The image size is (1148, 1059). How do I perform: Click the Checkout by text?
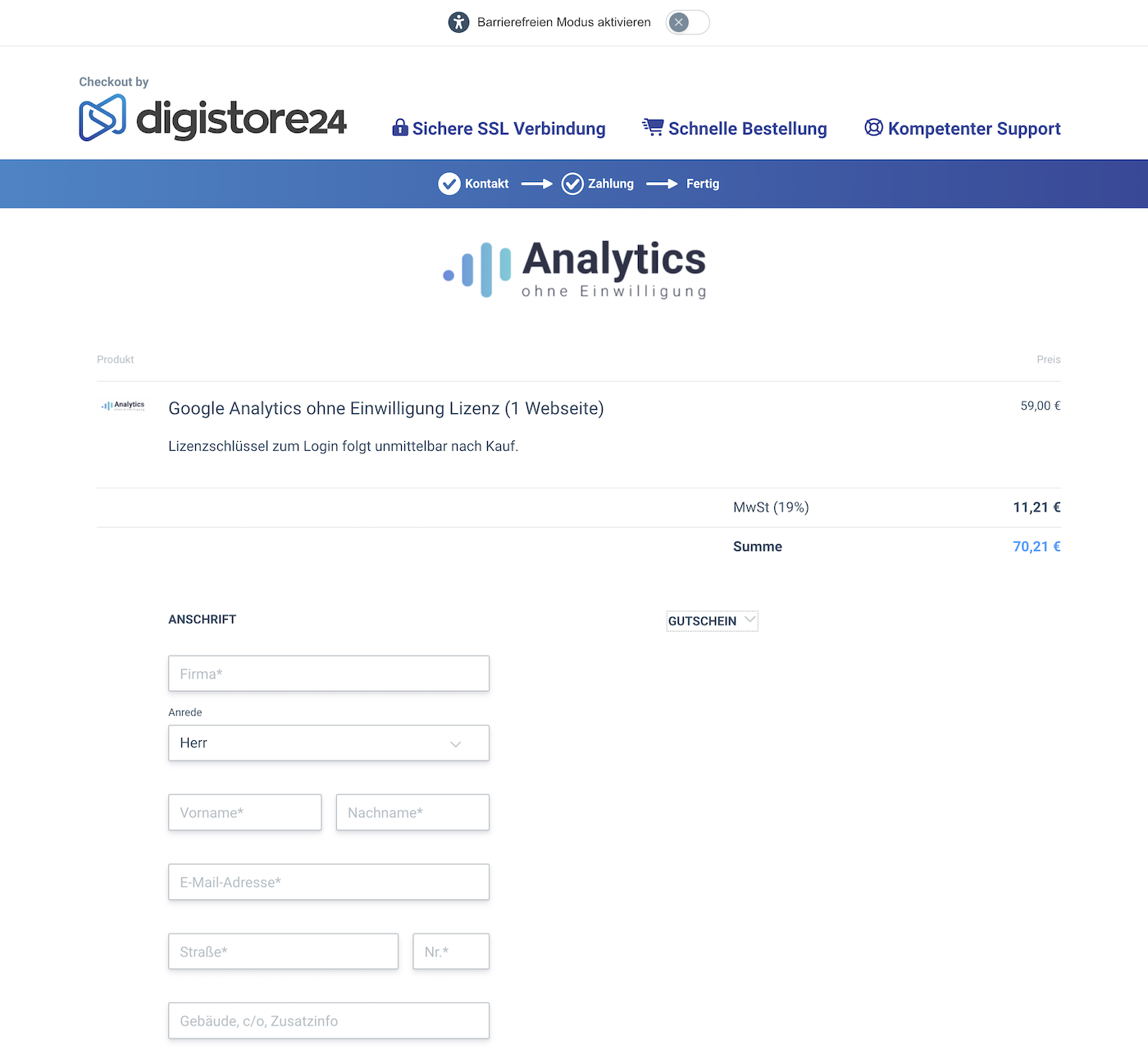[x=113, y=82]
